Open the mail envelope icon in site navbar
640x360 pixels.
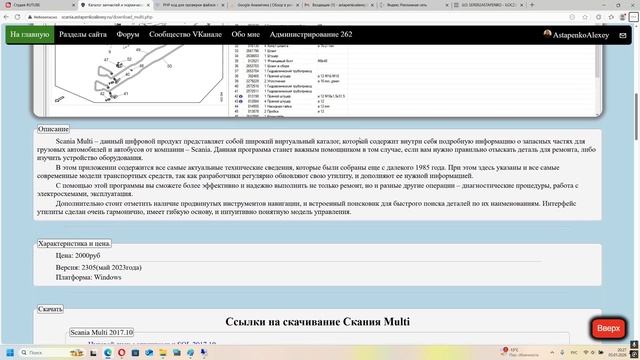click(x=622, y=36)
